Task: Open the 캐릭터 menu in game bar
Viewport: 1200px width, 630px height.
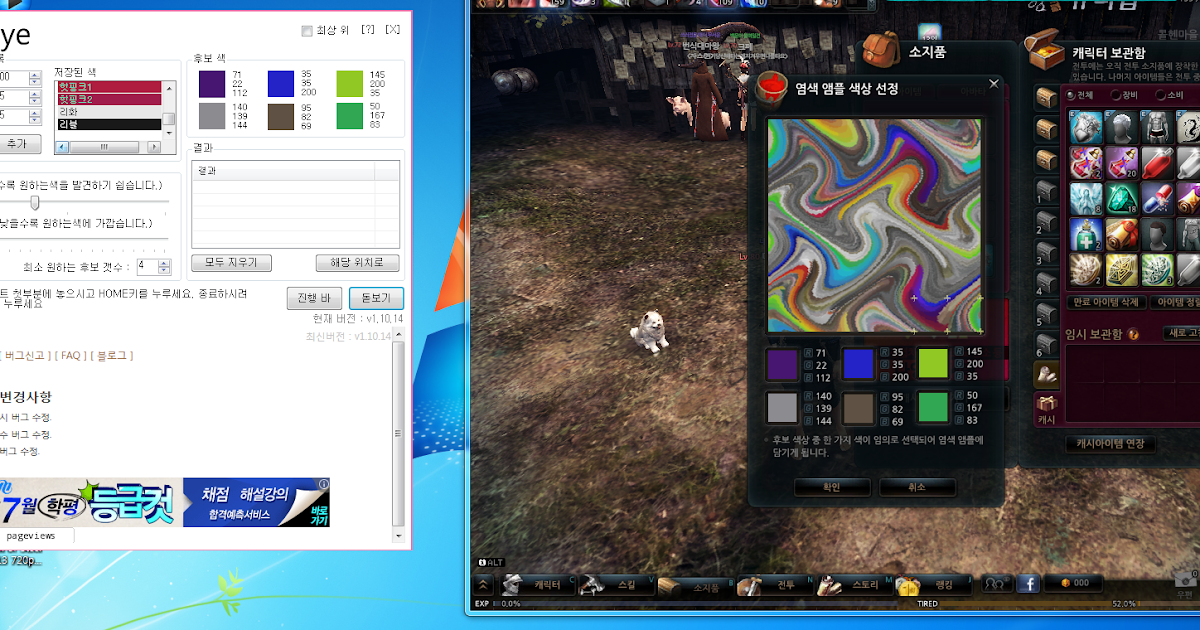Action: (538, 585)
